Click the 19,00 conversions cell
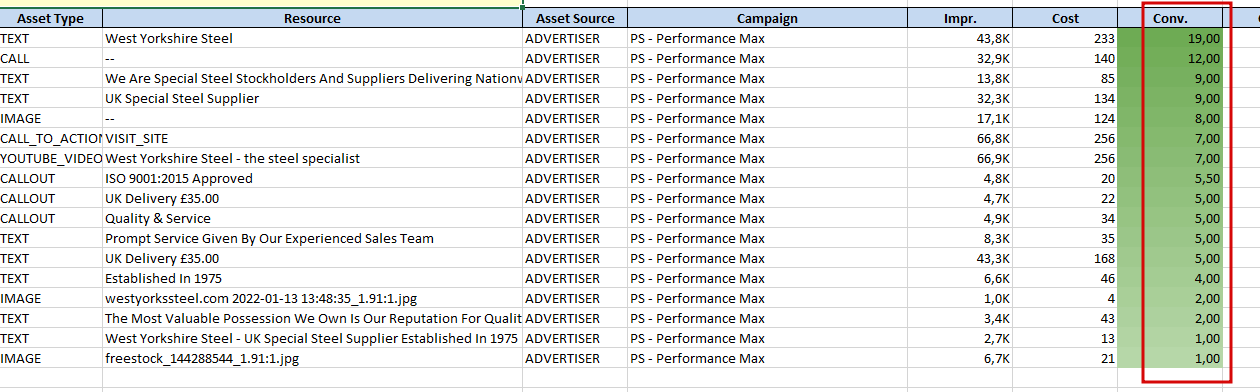 pyautogui.click(x=1172, y=38)
